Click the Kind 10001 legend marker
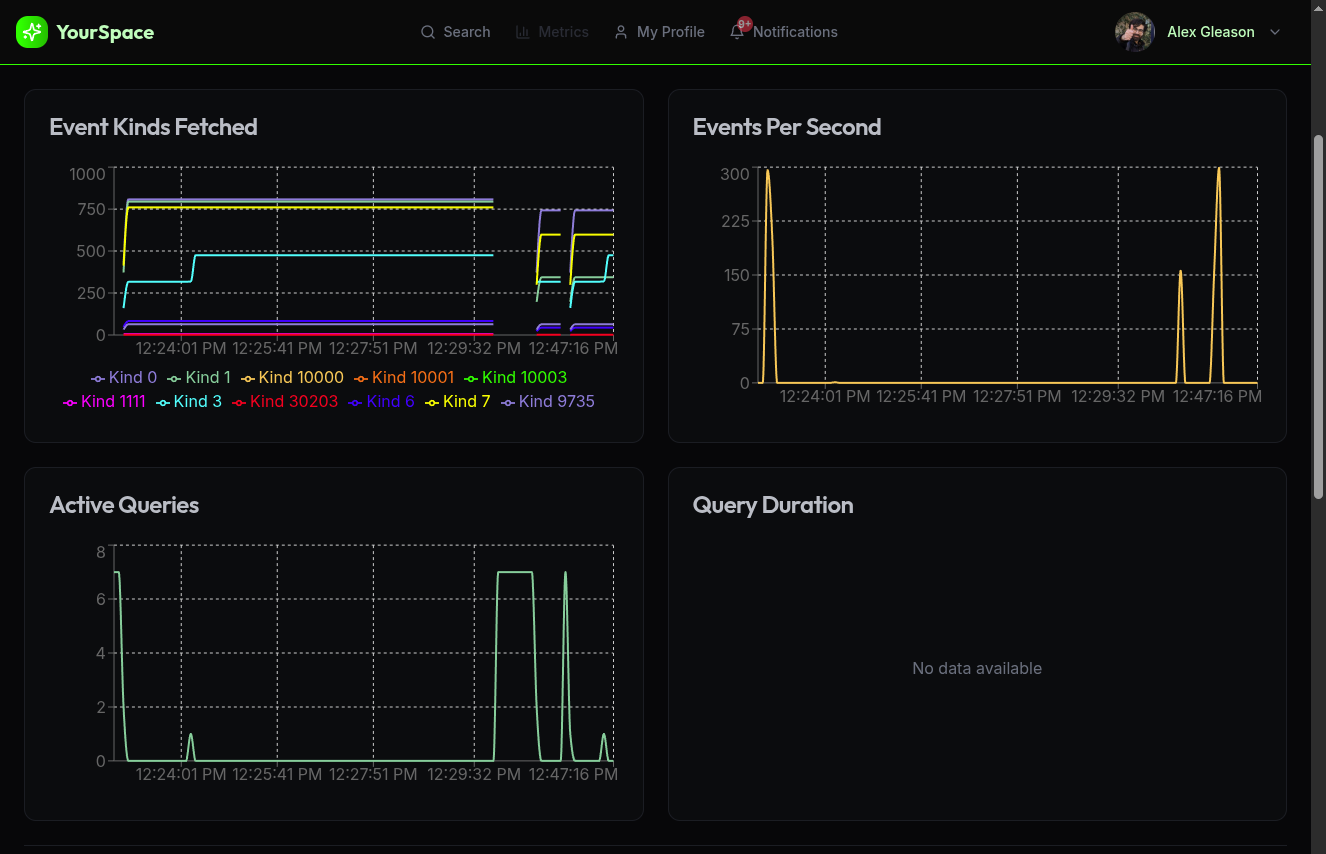 tap(361, 378)
